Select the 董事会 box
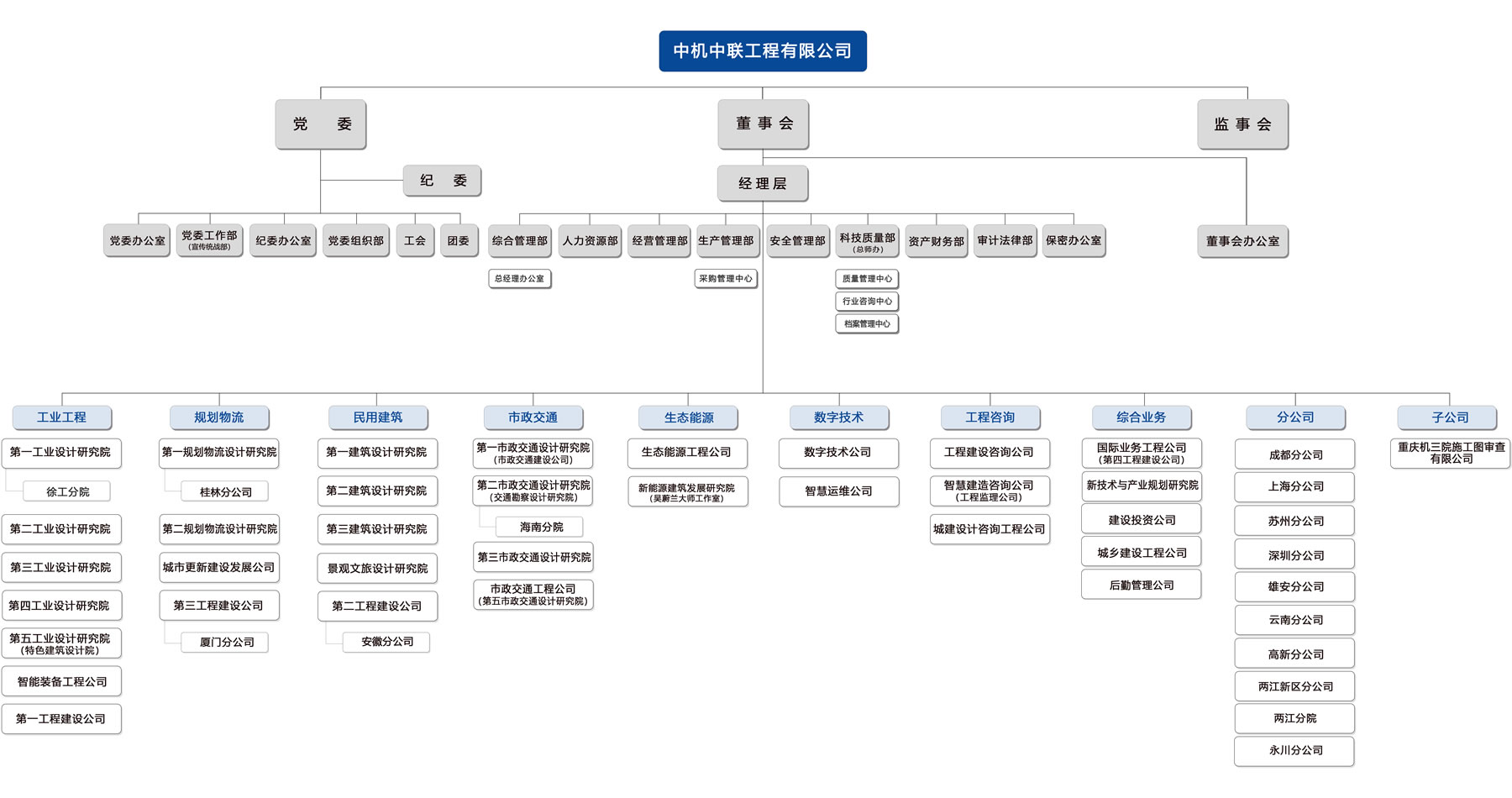This screenshot has width=1512, height=798. [763, 123]
